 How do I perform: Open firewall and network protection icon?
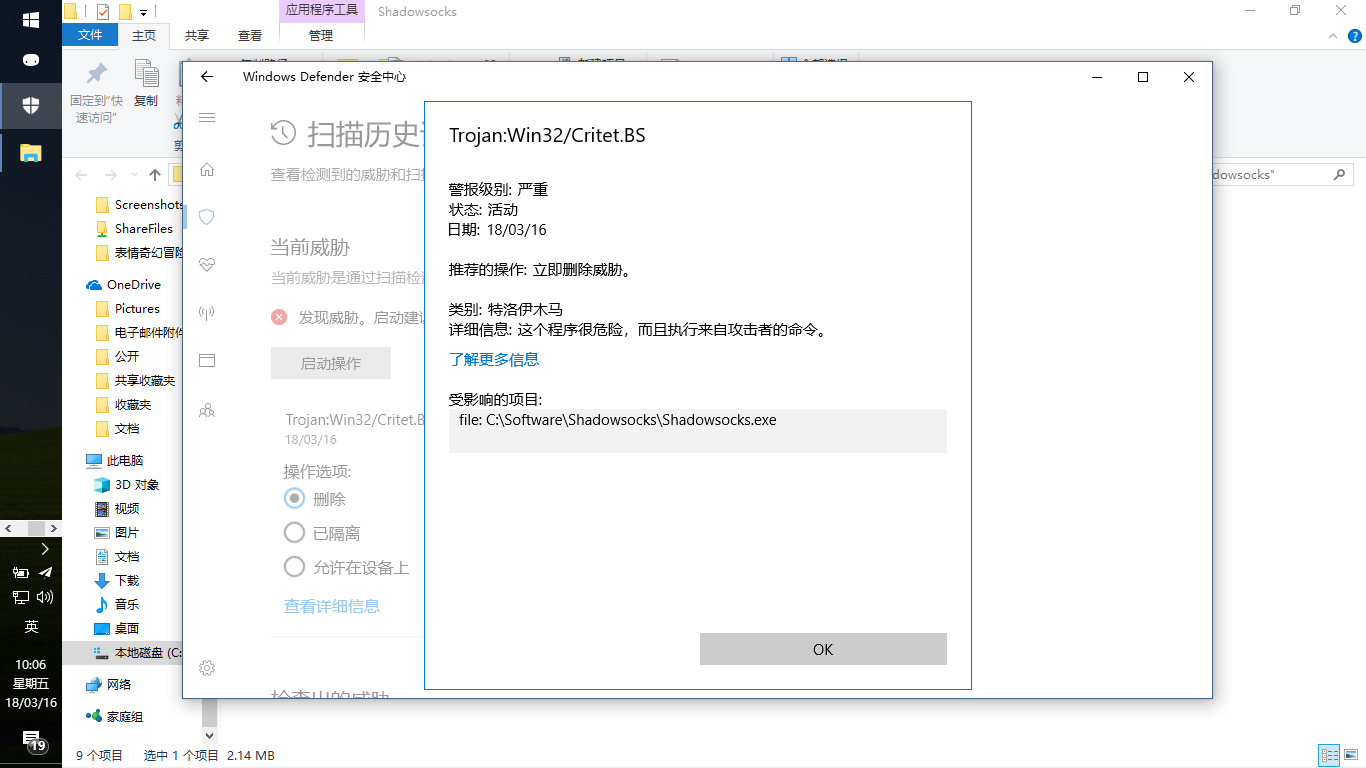tap(207, 312)
